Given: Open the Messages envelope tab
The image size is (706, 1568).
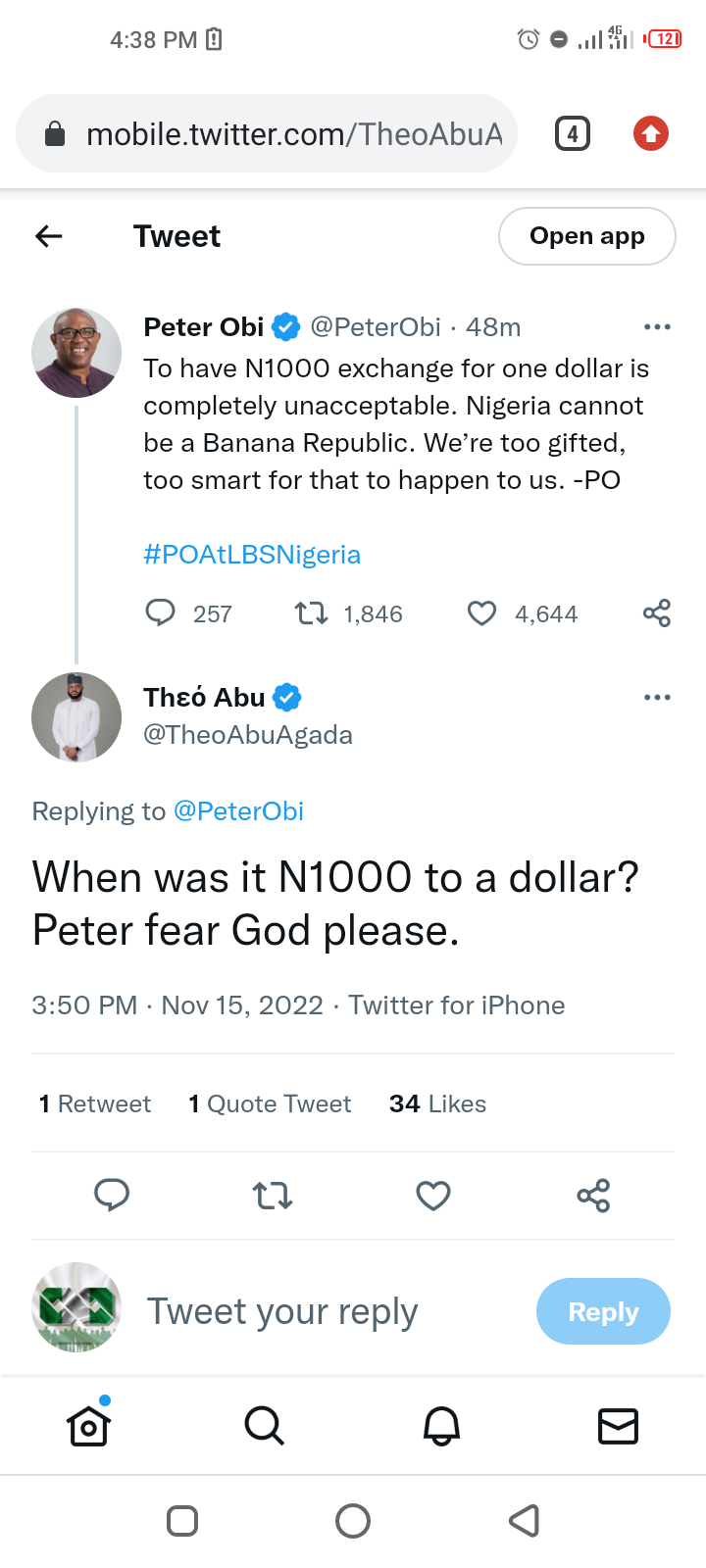Looking at the screenshot, I should click(x=618, y=1426).
